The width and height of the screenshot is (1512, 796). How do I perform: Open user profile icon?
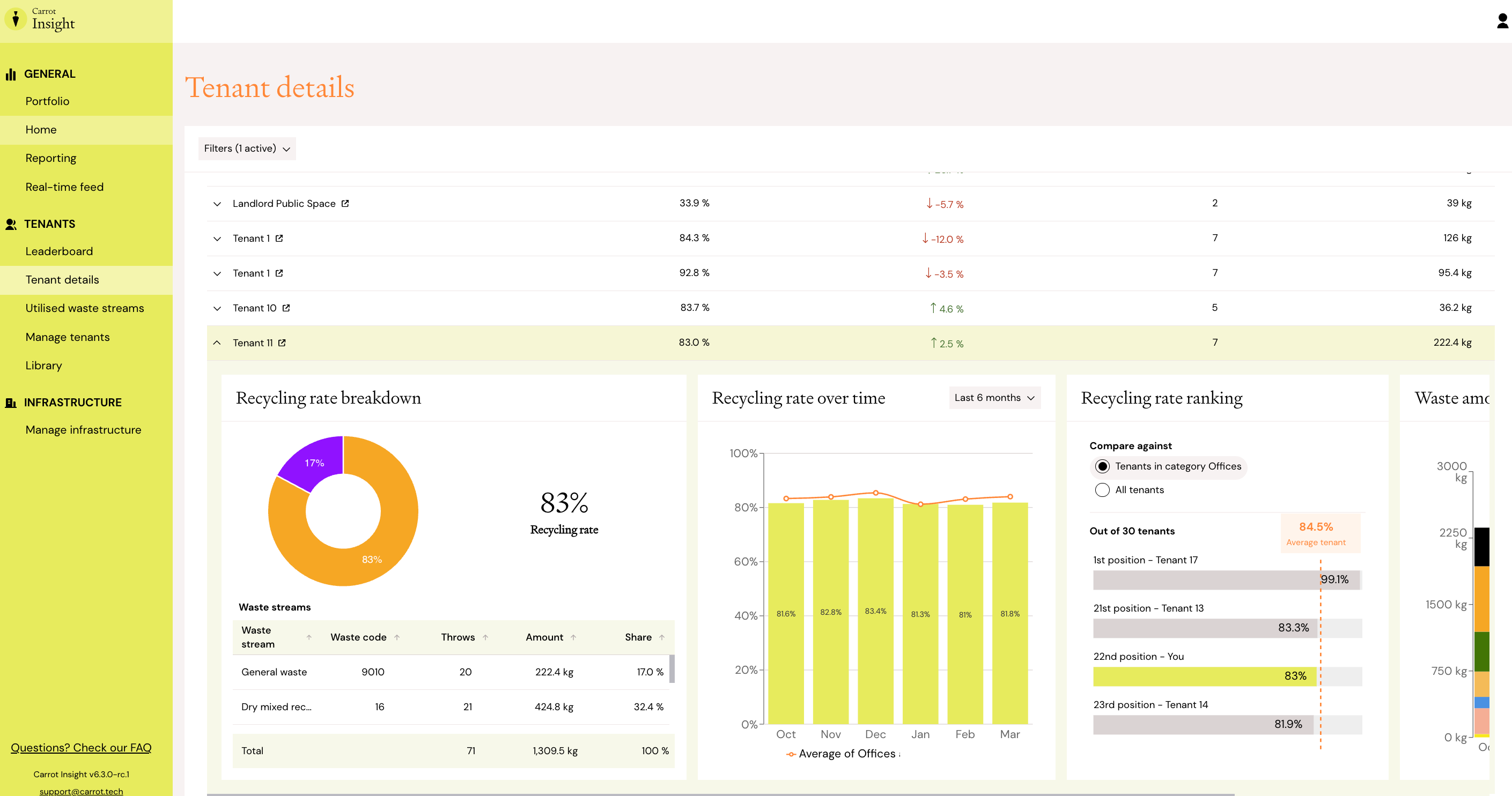coord(1502,21)
